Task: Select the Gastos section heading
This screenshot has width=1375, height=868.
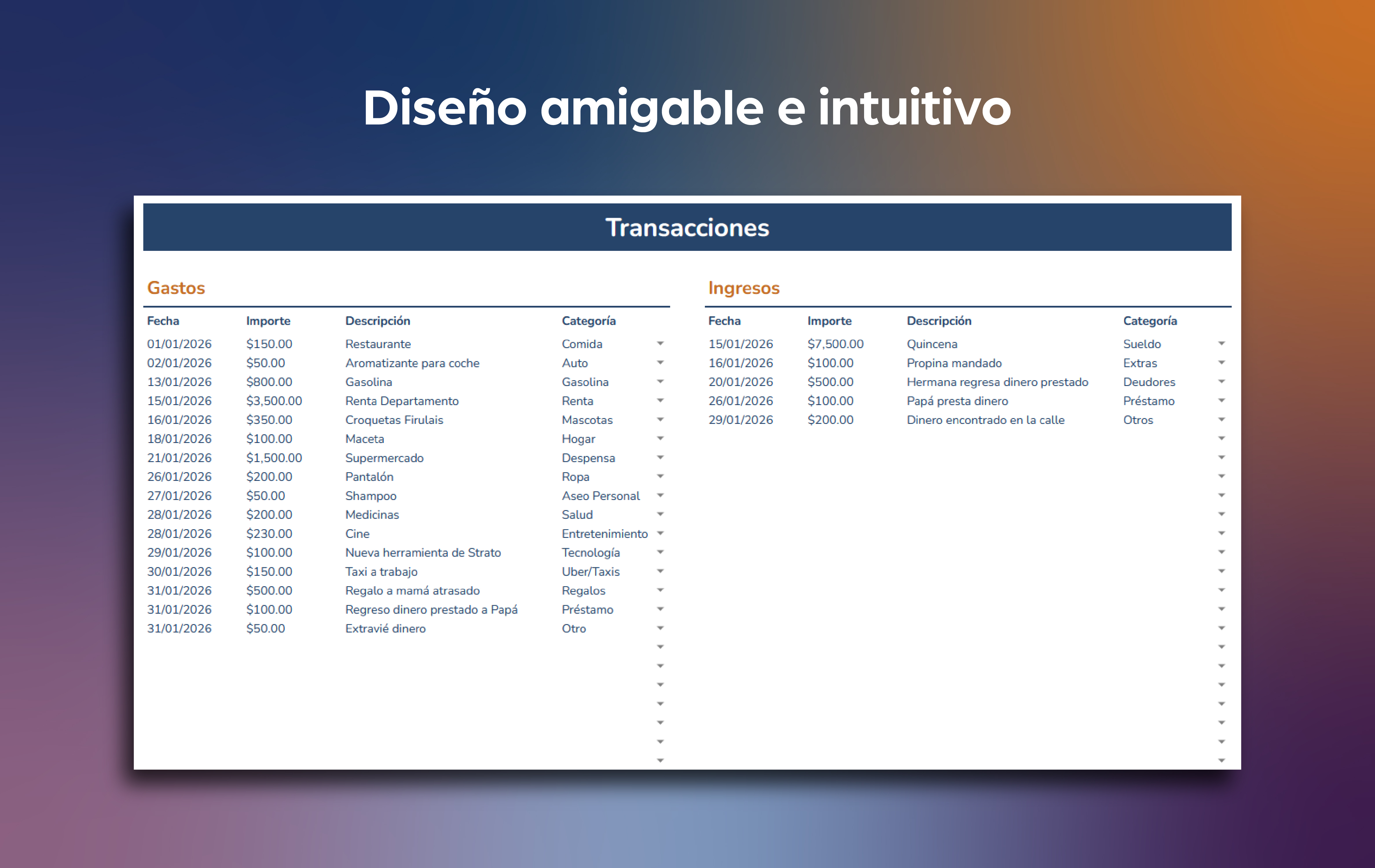Action: tap(176, 288)
